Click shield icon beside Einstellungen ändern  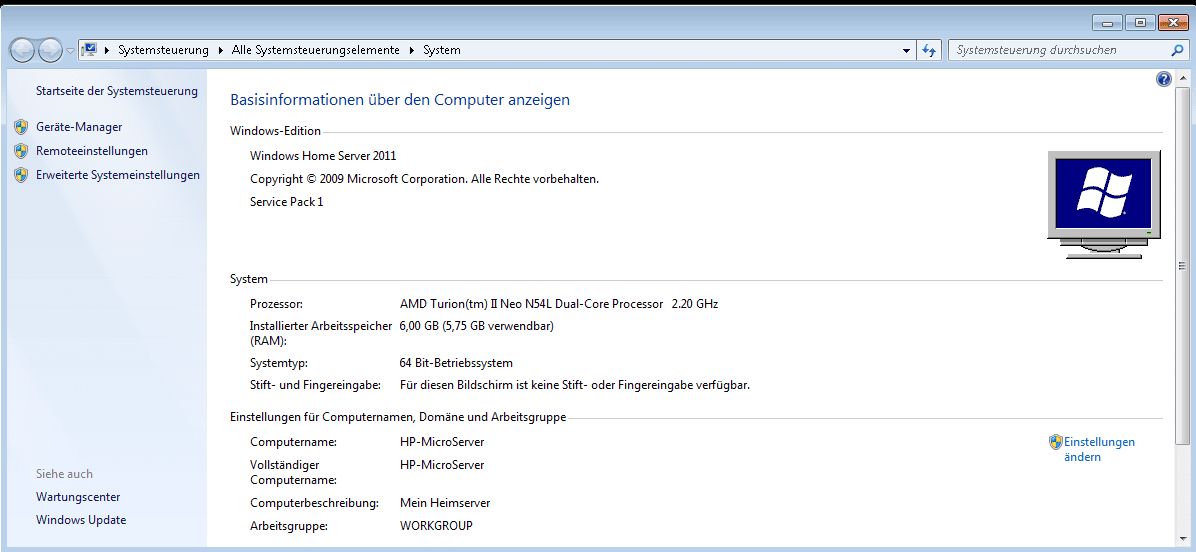pos(1056,442)
